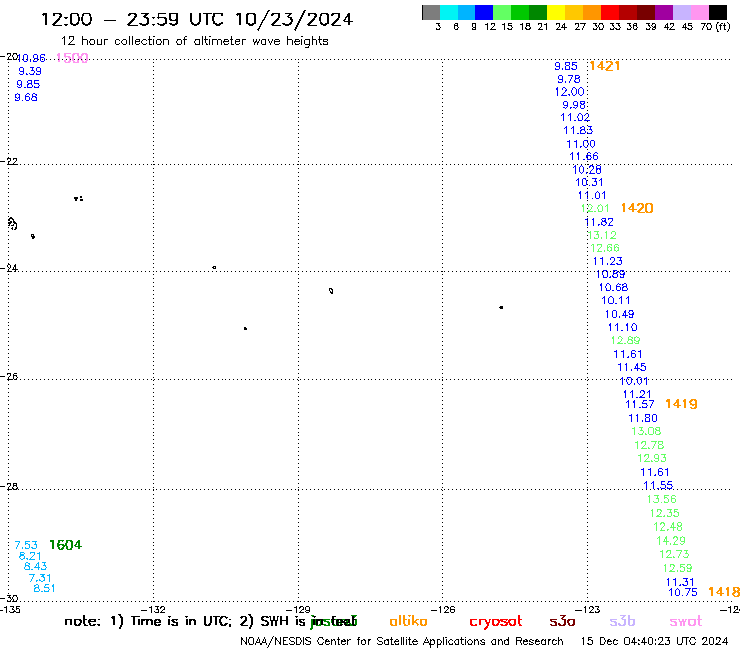Click the wave height value 9.78
The image size is (740, 650).
click(569, 79)
